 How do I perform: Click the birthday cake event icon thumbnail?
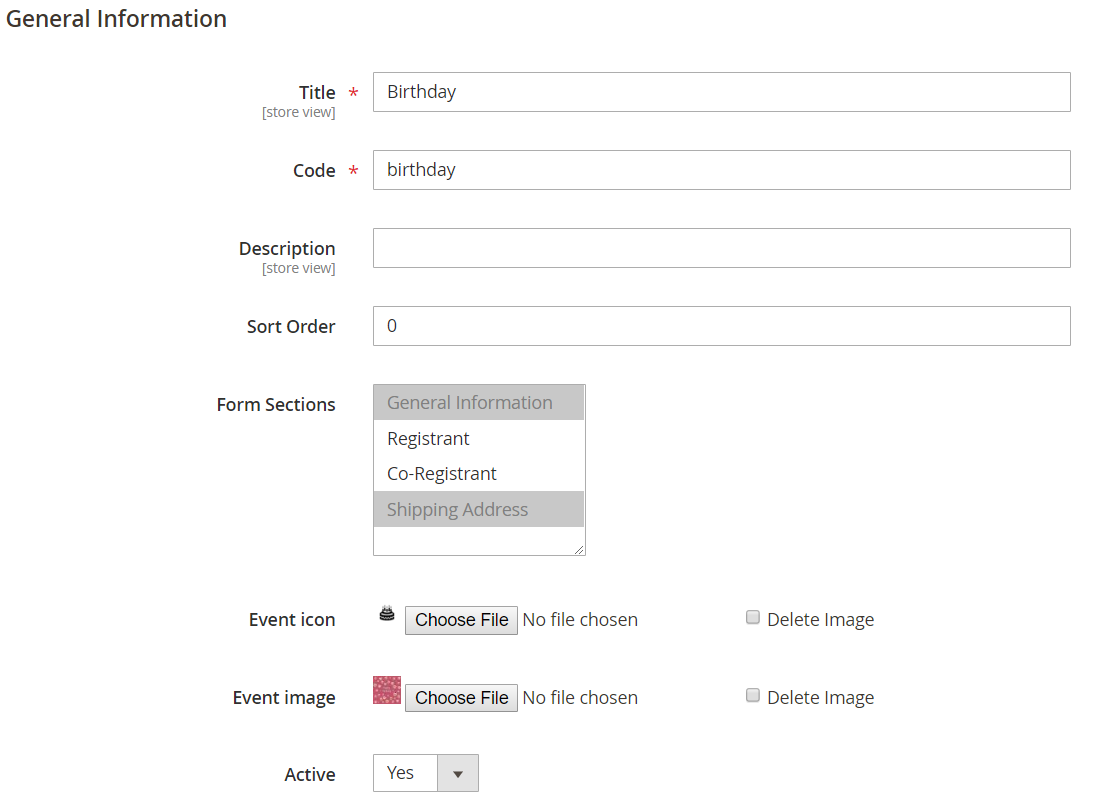pos(387,614)
